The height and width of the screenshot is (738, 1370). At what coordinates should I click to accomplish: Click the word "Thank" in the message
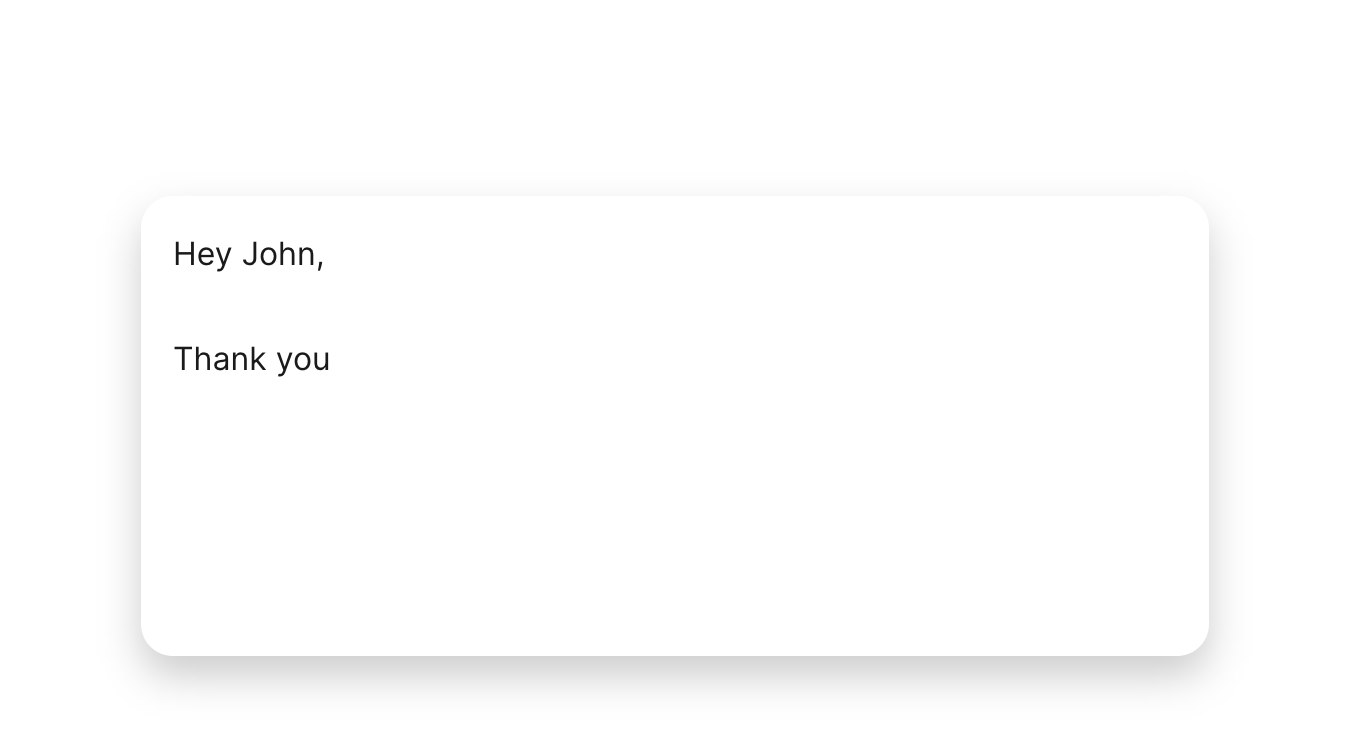point(220,359)
